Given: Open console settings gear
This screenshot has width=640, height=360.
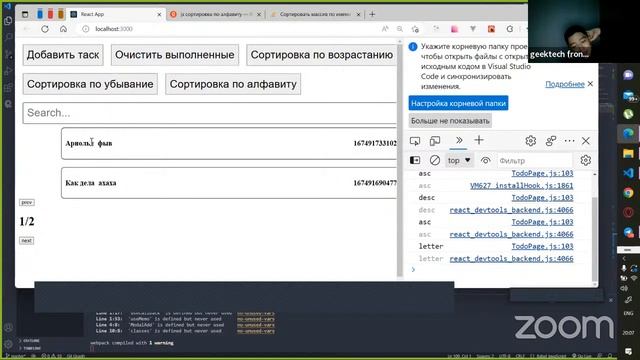Looking at the screenshot, I should tap(586, 160).
